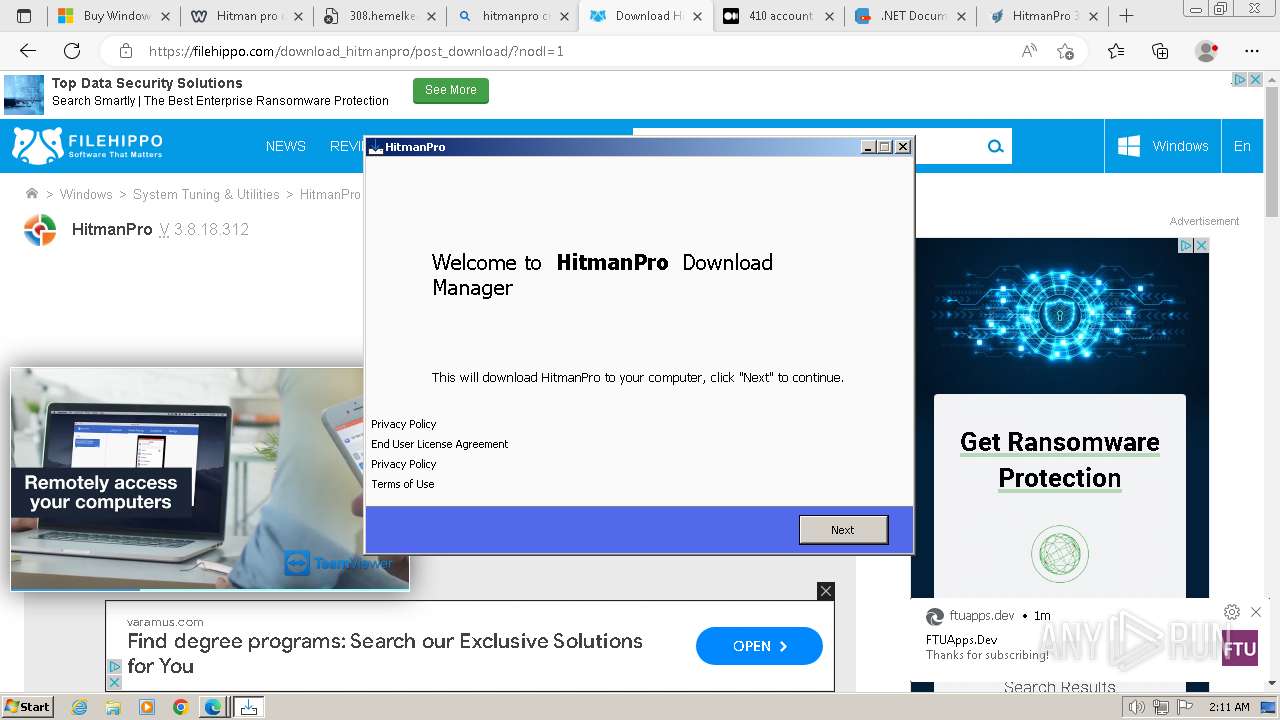Click the home breadcrumb icon
Viewport: 1280px width, 720px height.
(32, 194)
